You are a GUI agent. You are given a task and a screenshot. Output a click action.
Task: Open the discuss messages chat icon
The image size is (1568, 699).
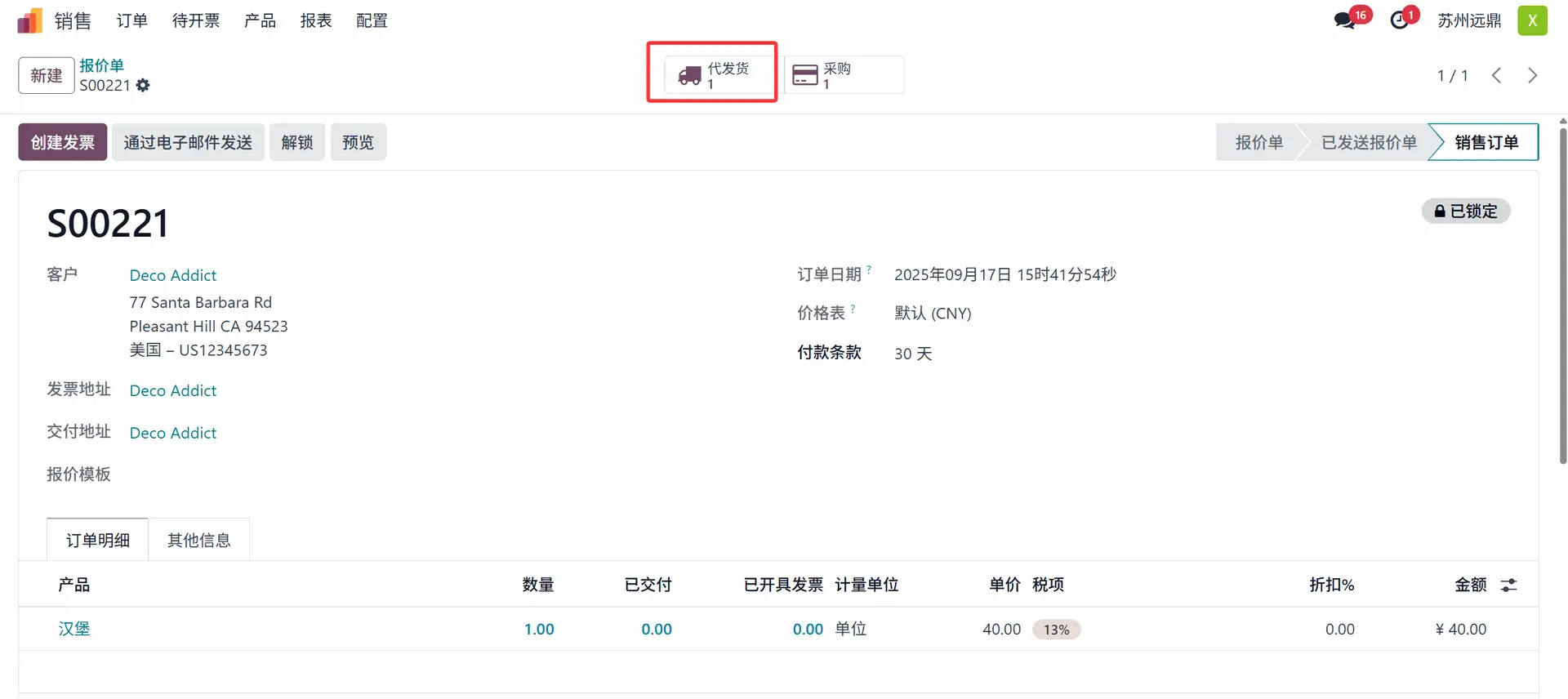click(x=1344, y=20)
